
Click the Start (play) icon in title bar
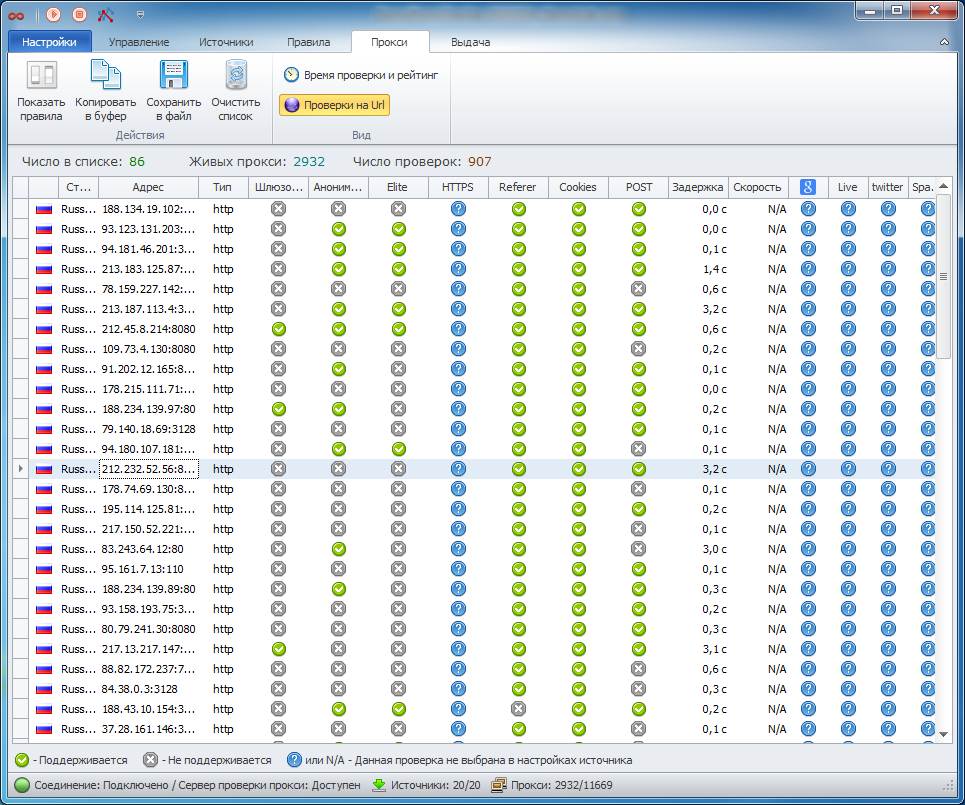pos(53,14)
